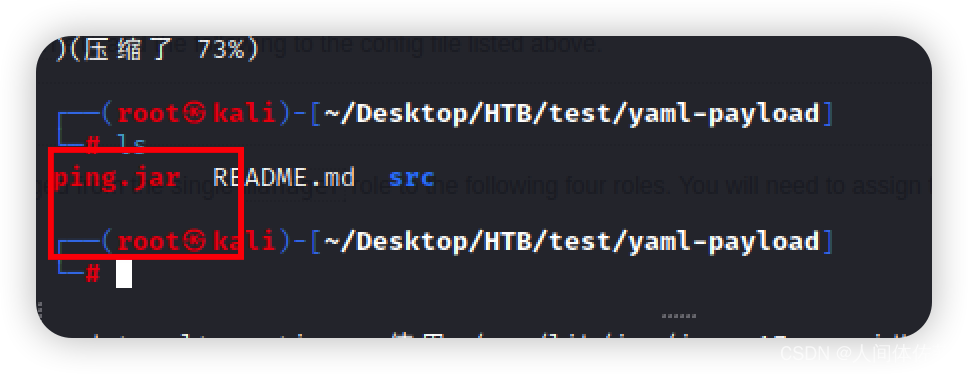Click the small dotted handle near the bottom
Screen dimensions: 968x374
coord(678,316)
